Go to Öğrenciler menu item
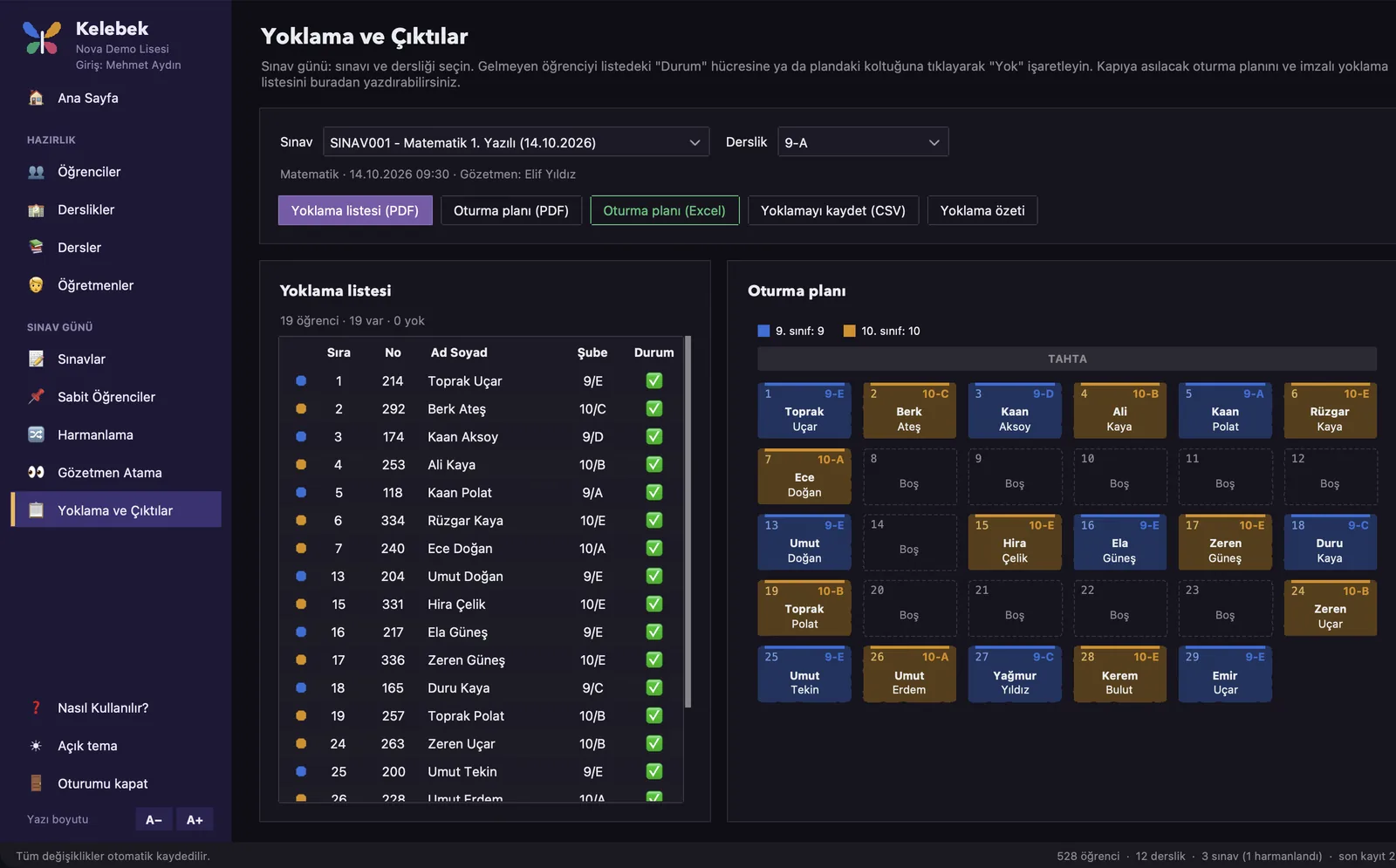 click(x=116, y=172)
